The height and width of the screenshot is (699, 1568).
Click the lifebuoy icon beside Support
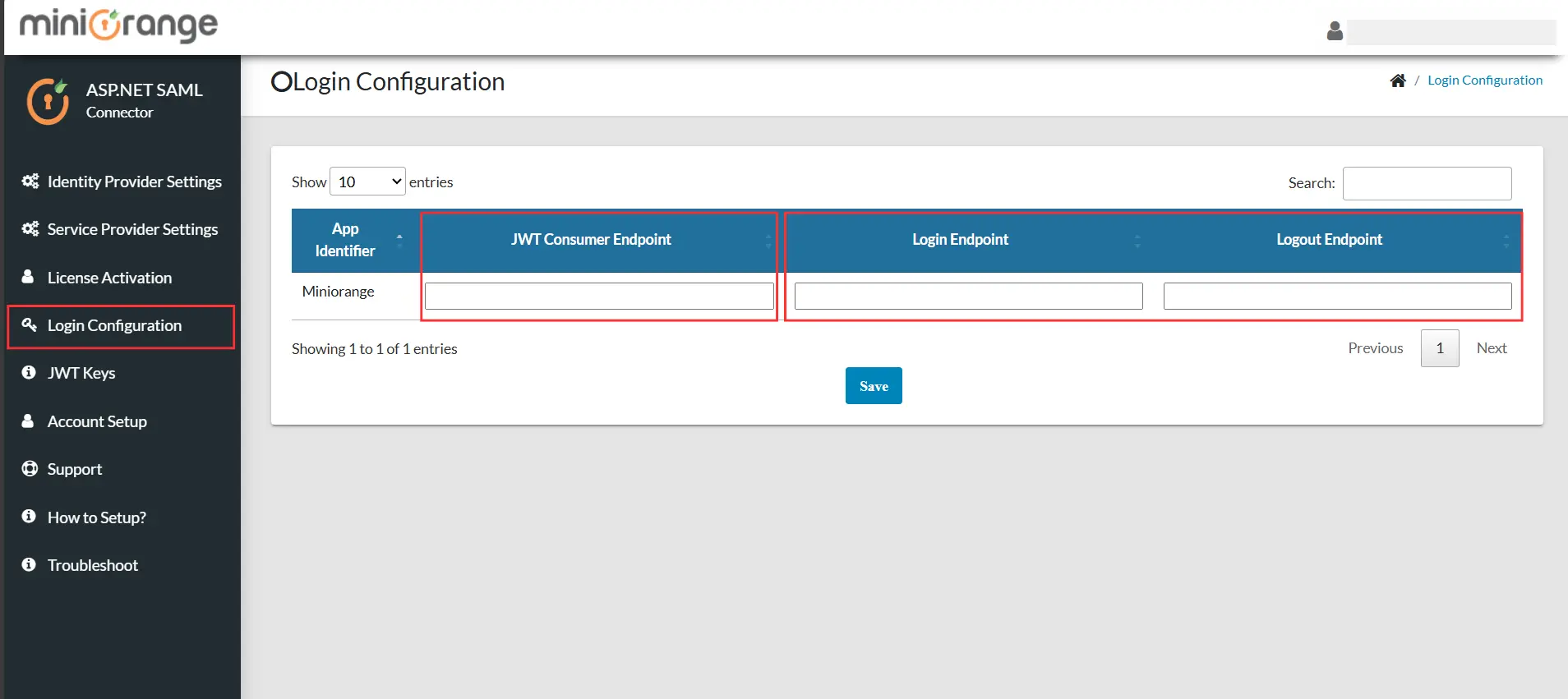(x=30, y=468)
